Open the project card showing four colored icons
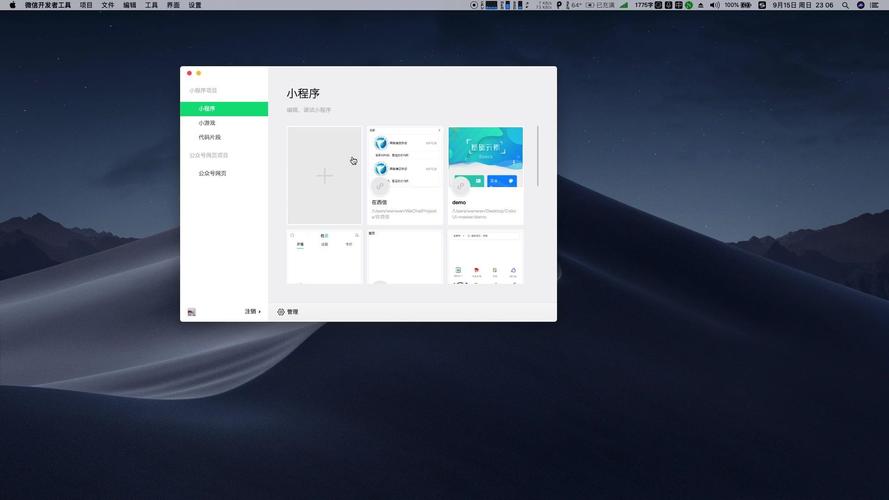The height and width of the screenshot is (500, 889). coord(486,257)
